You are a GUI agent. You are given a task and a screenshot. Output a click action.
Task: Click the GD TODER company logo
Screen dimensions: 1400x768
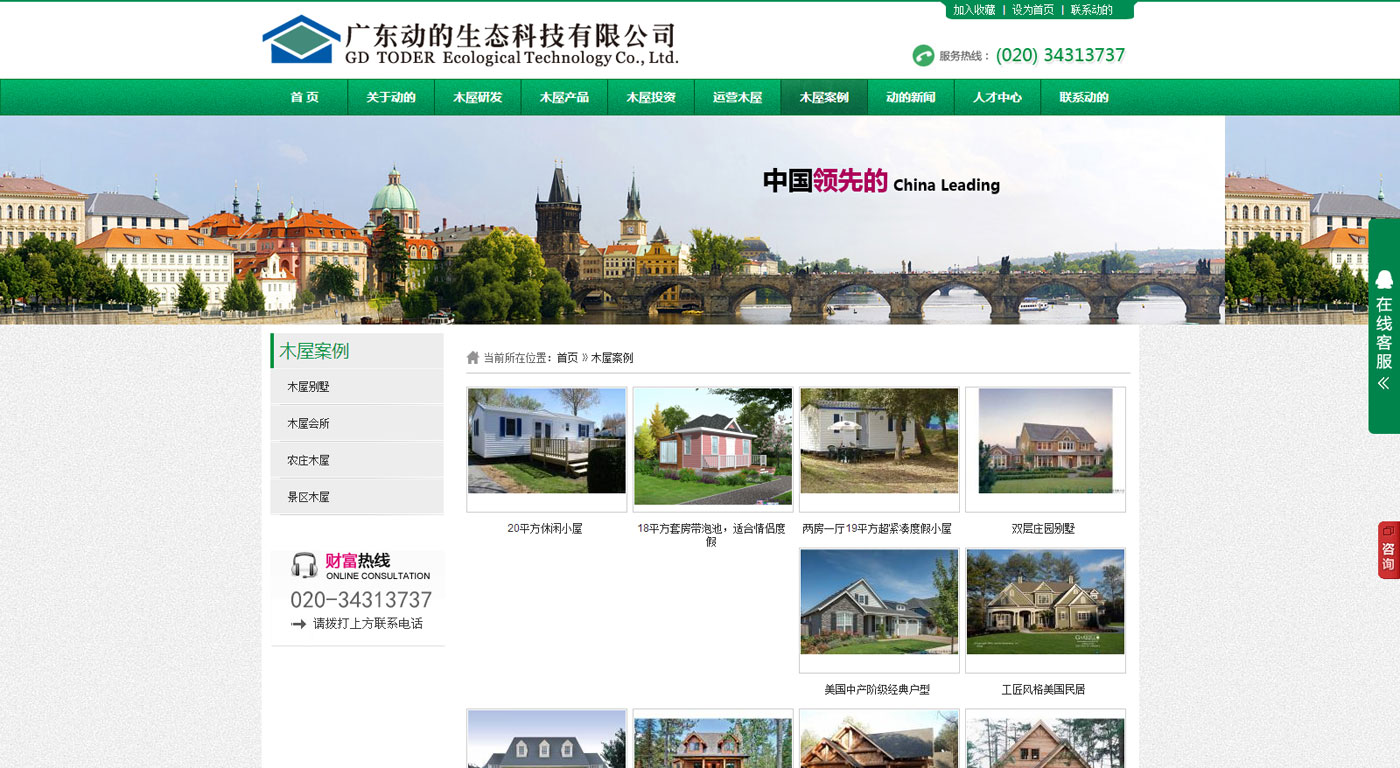point(470,41)
